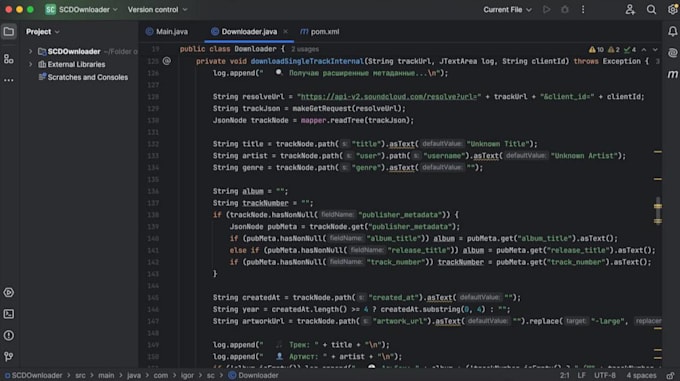
Task: Open the Project view selector dropdown
Action: tap(42, 32)
